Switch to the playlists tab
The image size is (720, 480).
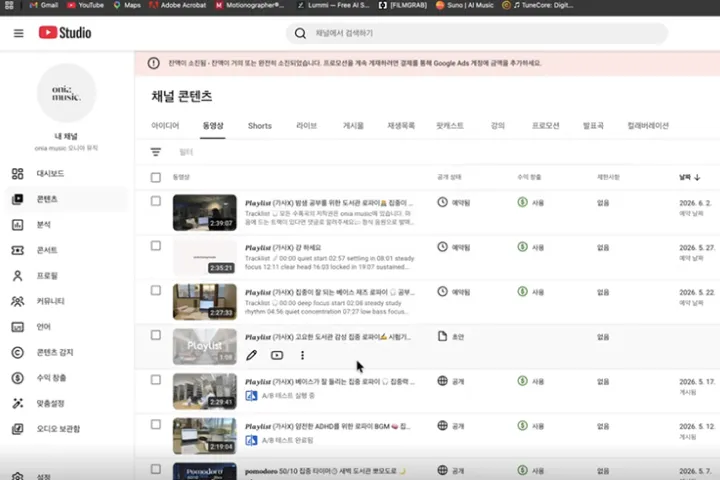point(401,125)
